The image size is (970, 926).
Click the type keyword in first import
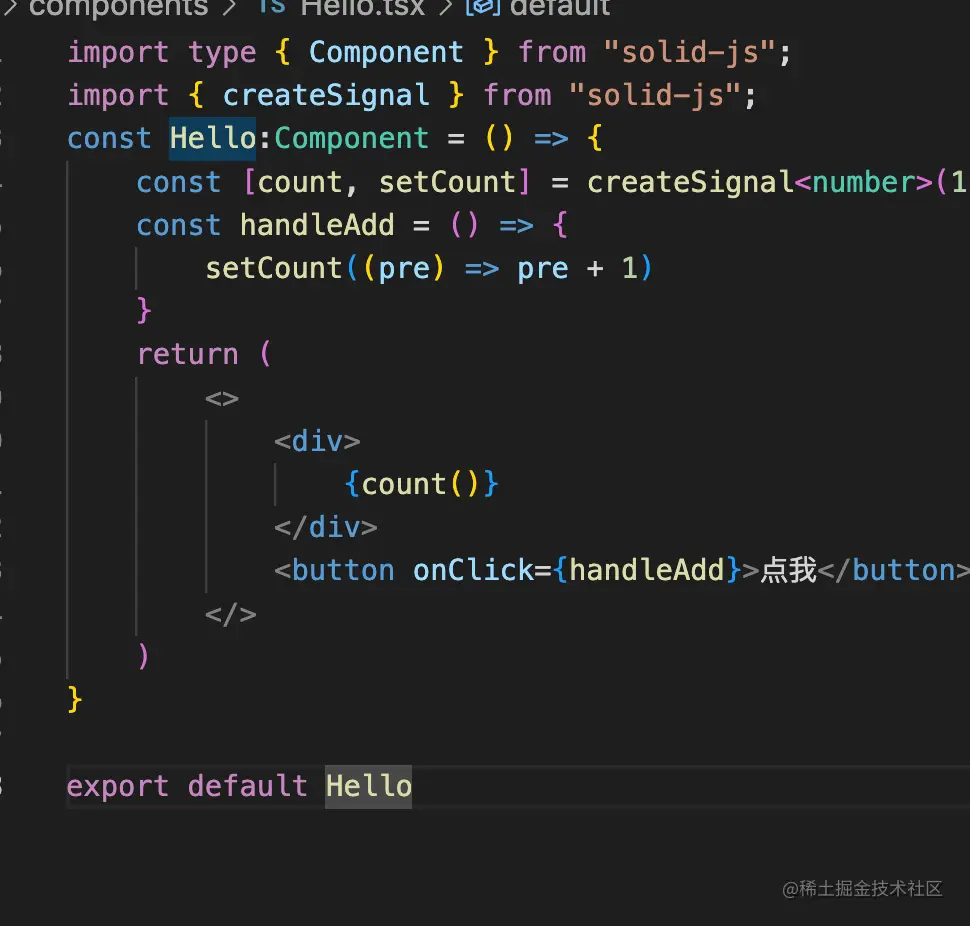[x=222, y=54]
